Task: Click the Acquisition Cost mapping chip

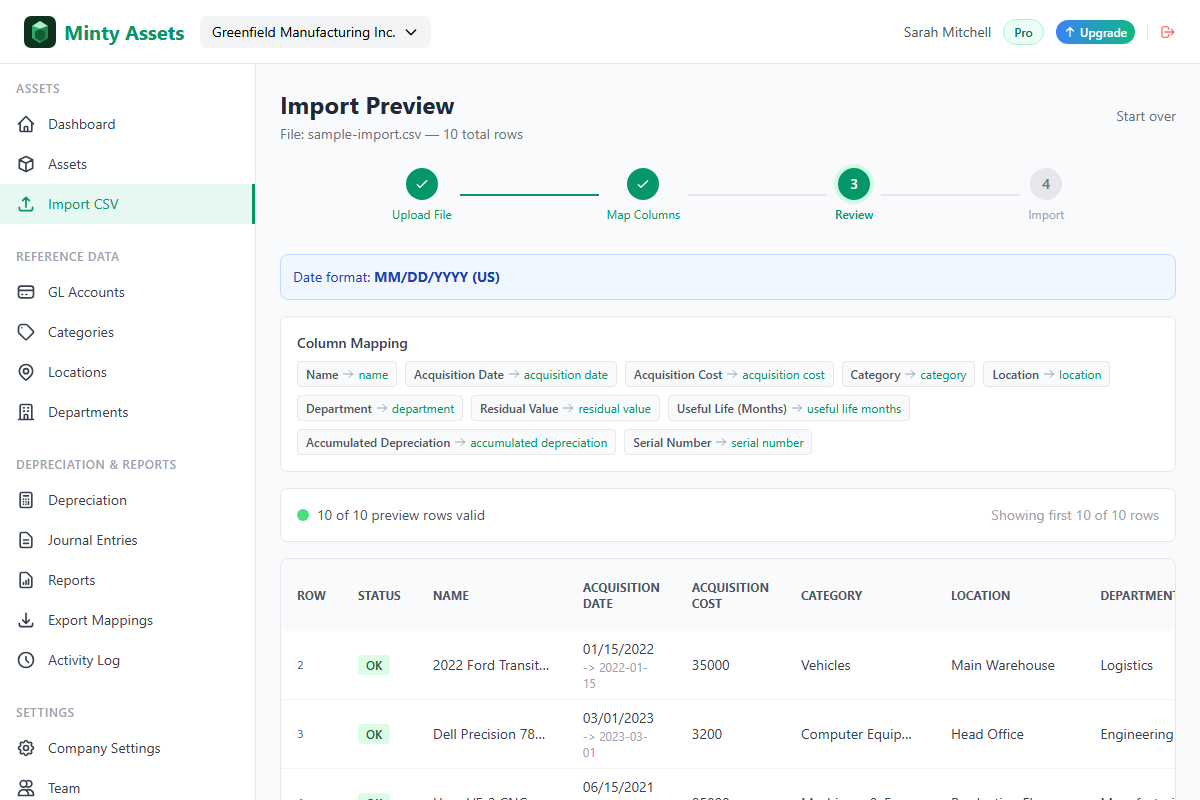Action: (x=729, y=375)
